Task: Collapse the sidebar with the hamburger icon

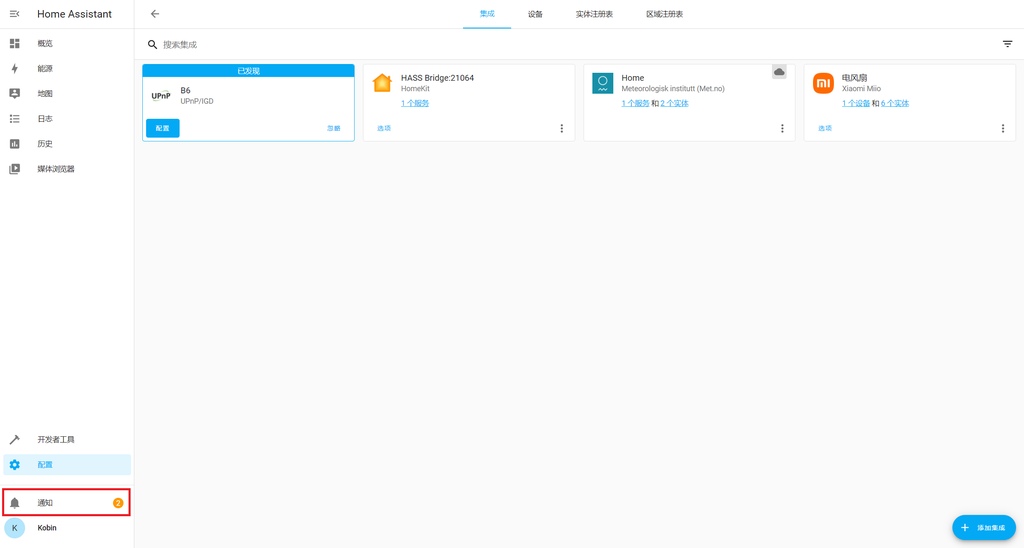Action: click(x=14, y=14)
